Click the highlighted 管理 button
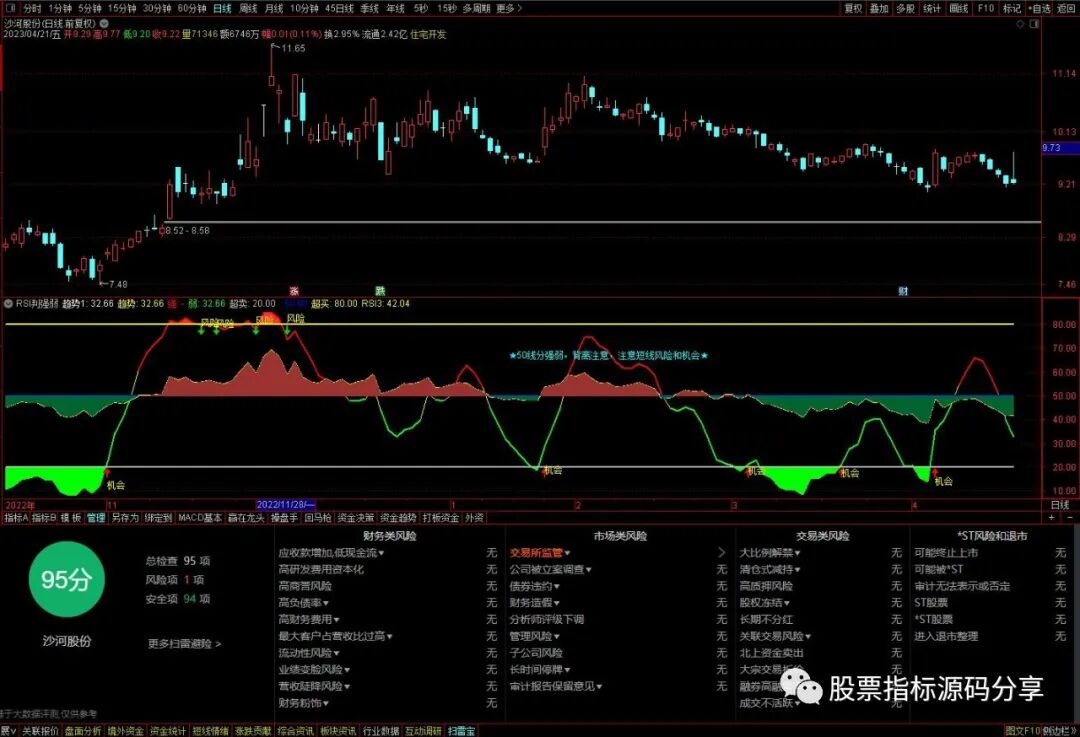 [x=96, y=517]
